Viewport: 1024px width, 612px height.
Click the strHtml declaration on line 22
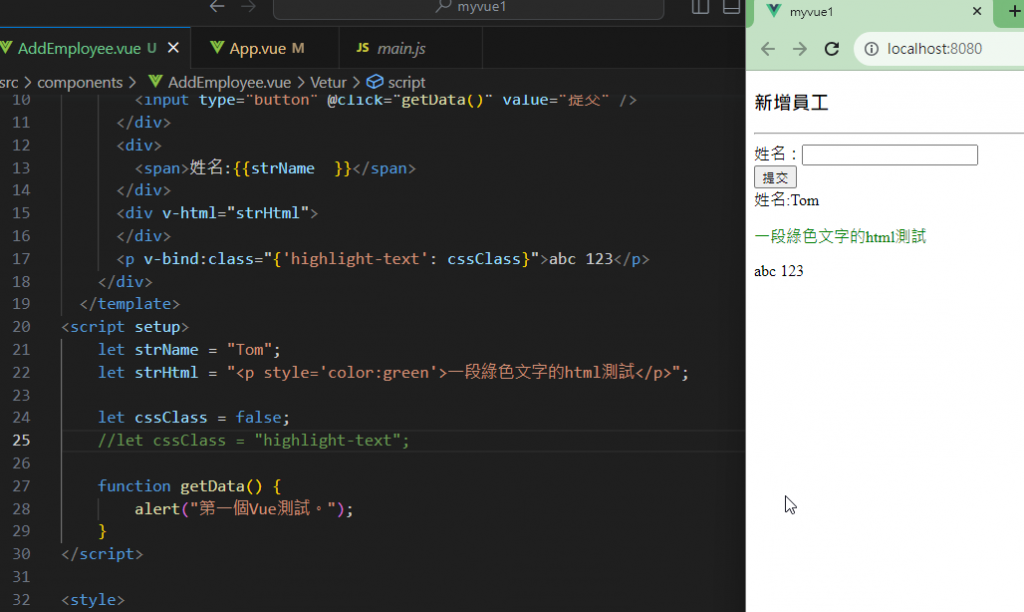(393, 372)
